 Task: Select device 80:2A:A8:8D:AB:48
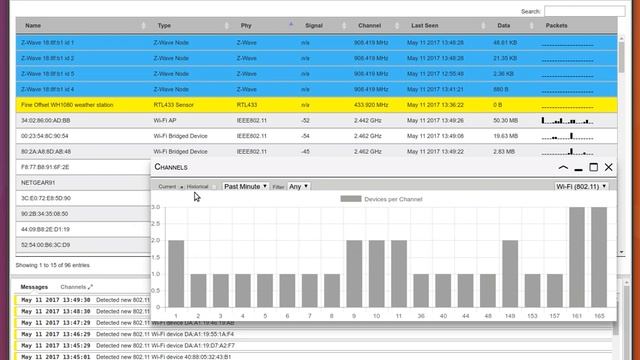tap(316, 151)
